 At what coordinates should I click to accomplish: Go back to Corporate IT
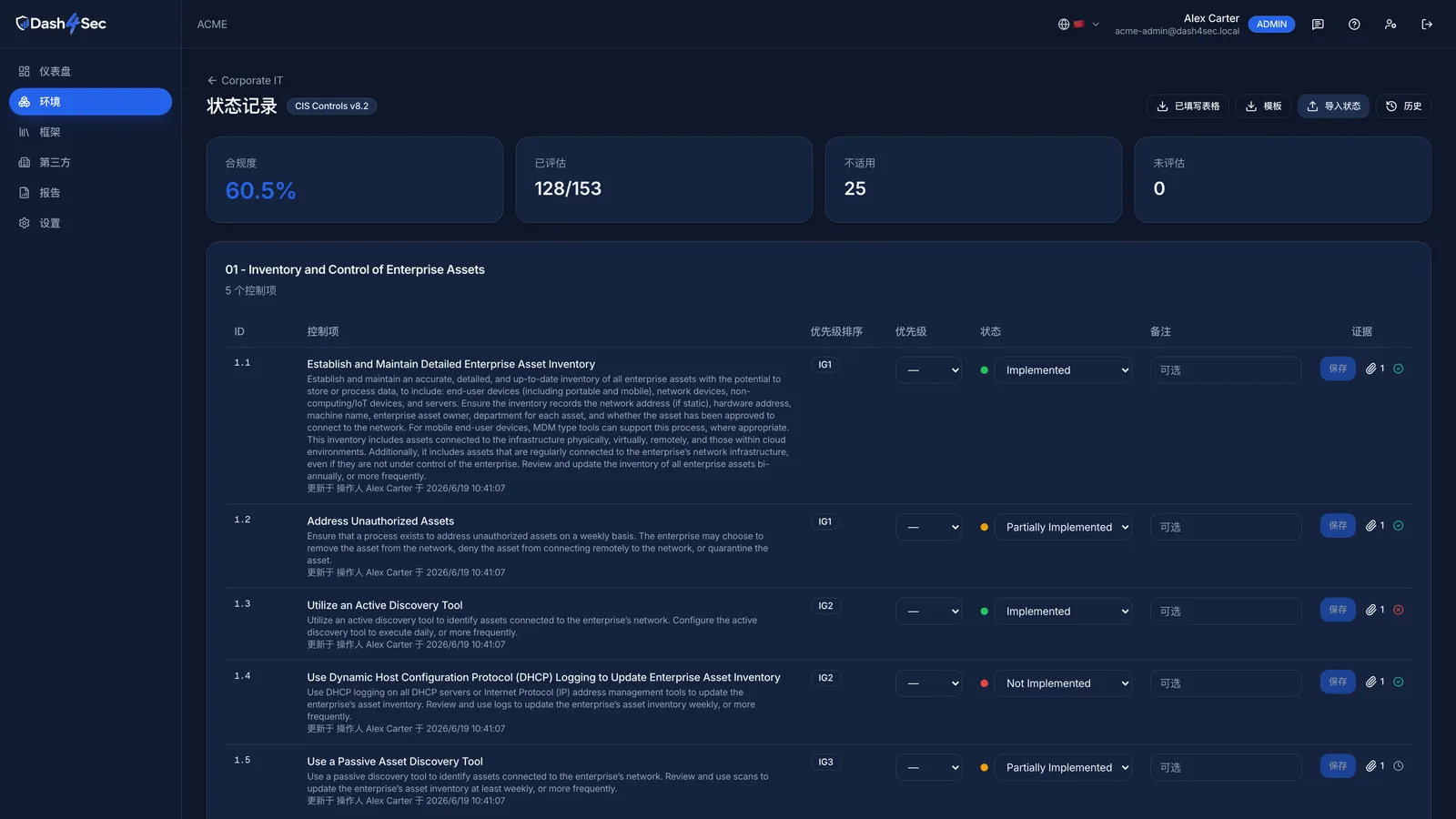click(x=245, y=80)
